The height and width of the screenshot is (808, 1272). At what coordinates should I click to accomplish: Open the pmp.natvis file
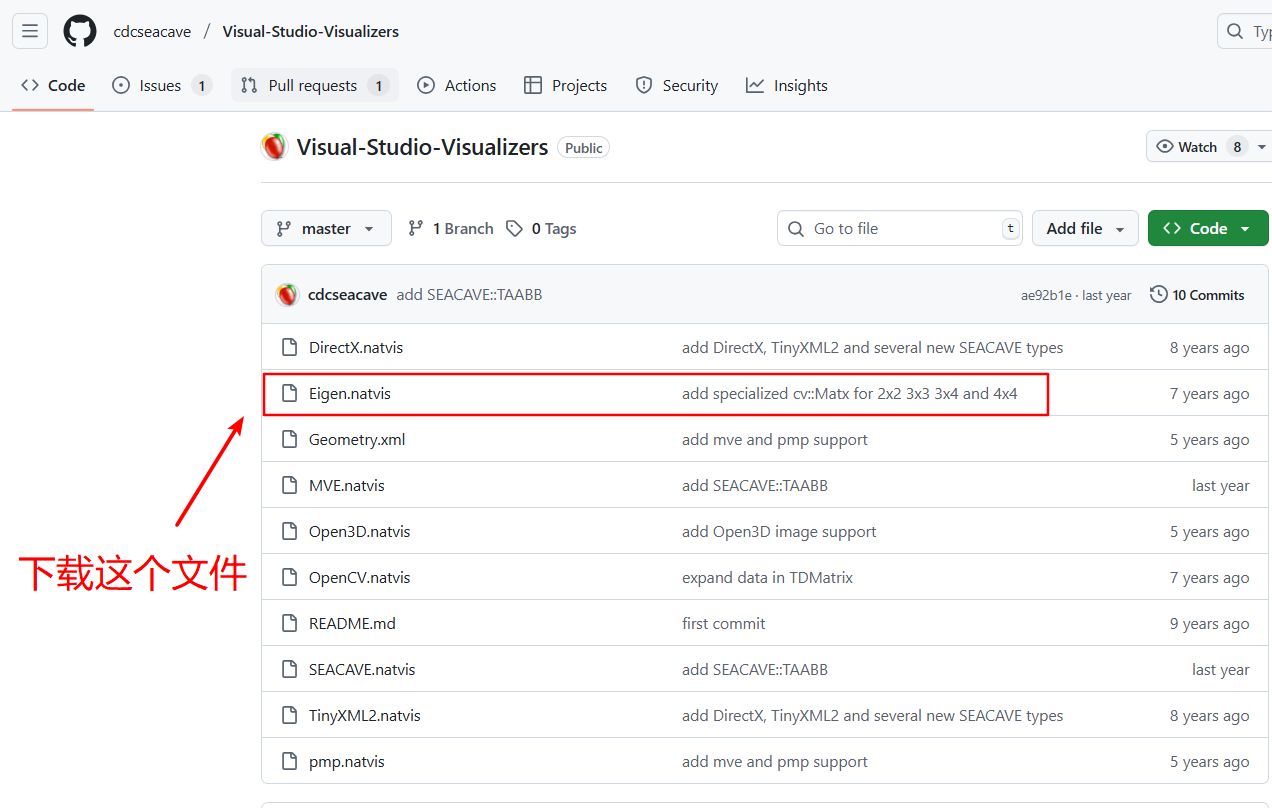[x=347, y=762]
